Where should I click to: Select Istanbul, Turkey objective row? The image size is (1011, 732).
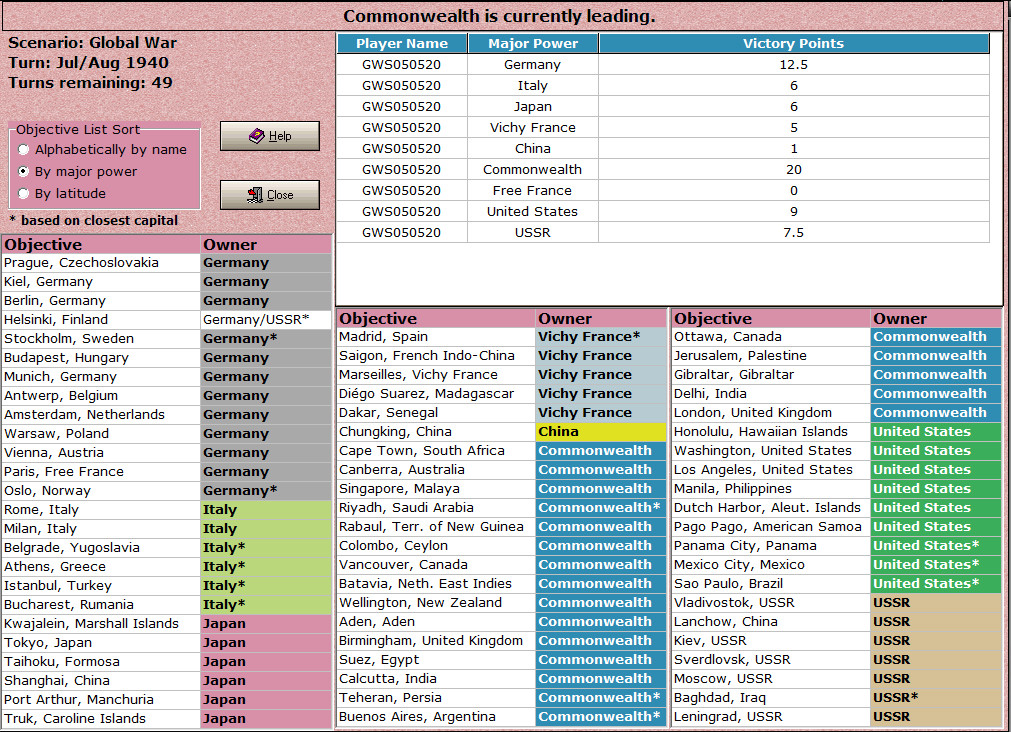coord(167,586)
